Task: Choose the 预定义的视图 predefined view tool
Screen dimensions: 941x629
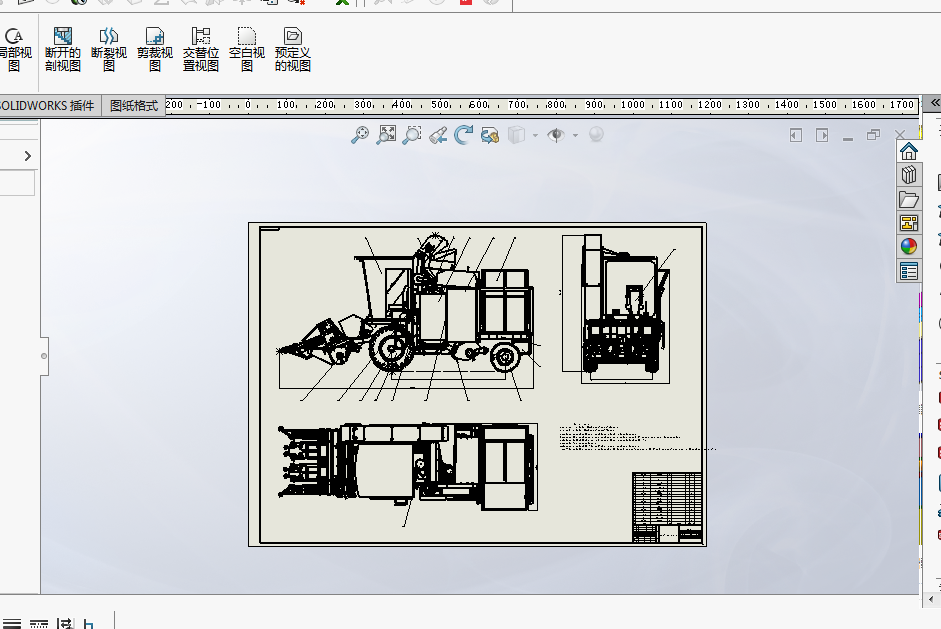Action: (293, 49)
